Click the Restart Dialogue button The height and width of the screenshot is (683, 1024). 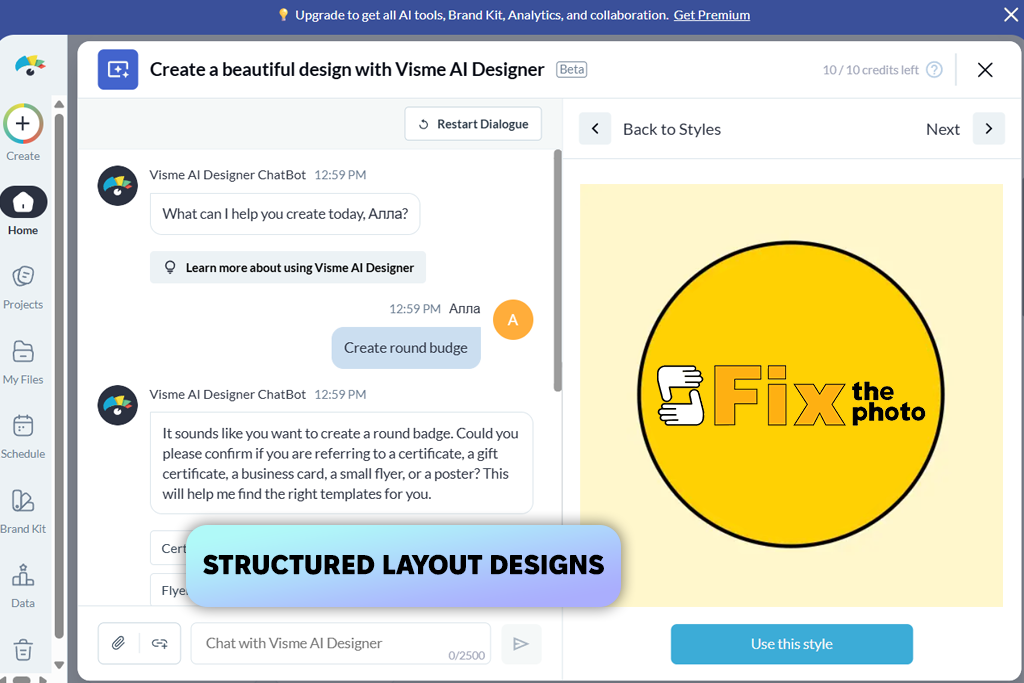point(473,124)
